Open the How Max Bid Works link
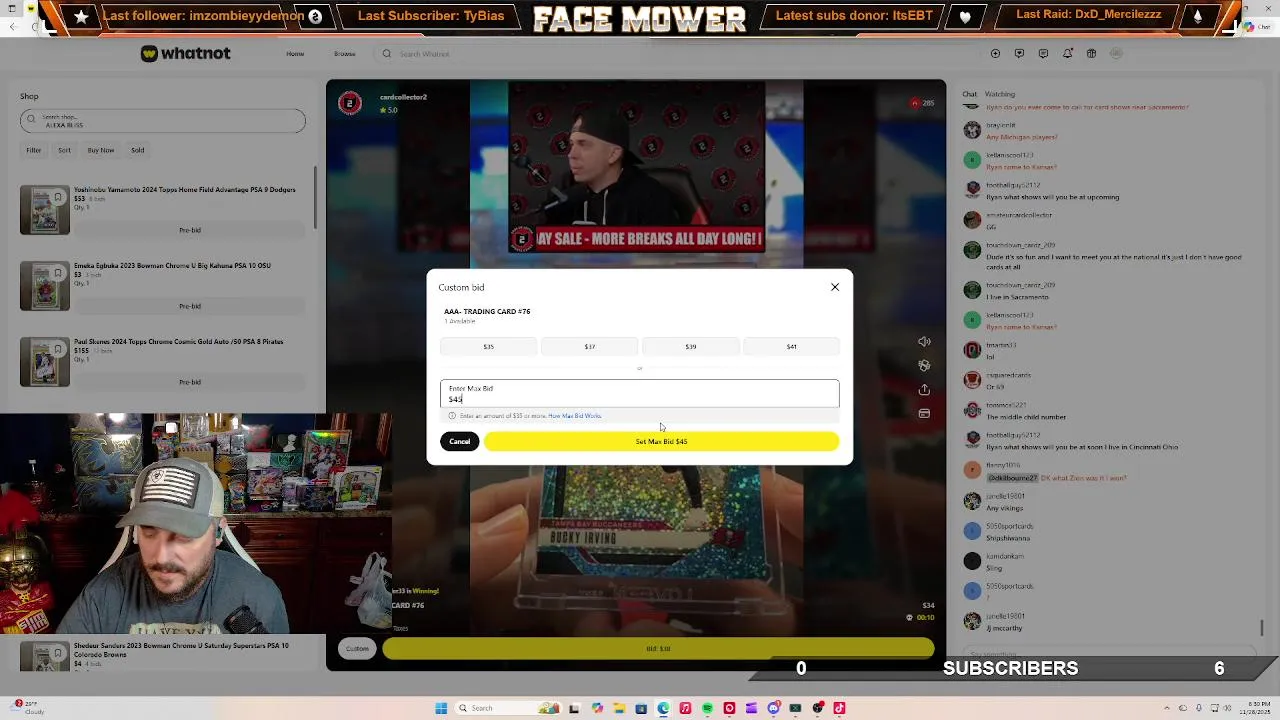This screenshot has height=720, width=1280. click(575, 416)
